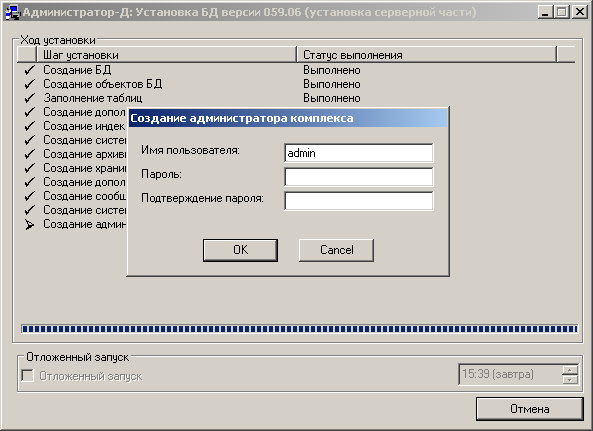593x431 pixels.
Task: Click the Статус выполнения column header
Action: pyautogui.click(x=427, y=55)
